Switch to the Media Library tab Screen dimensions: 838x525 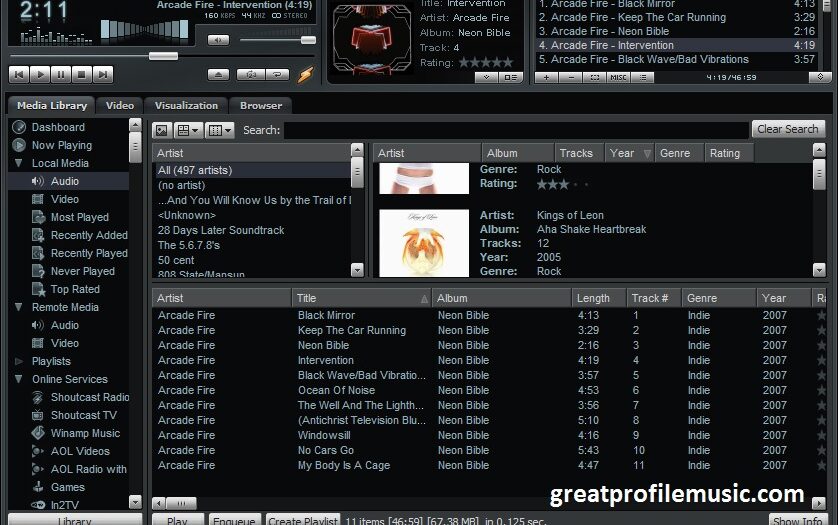pyautogui.click(x=52, y=105)
